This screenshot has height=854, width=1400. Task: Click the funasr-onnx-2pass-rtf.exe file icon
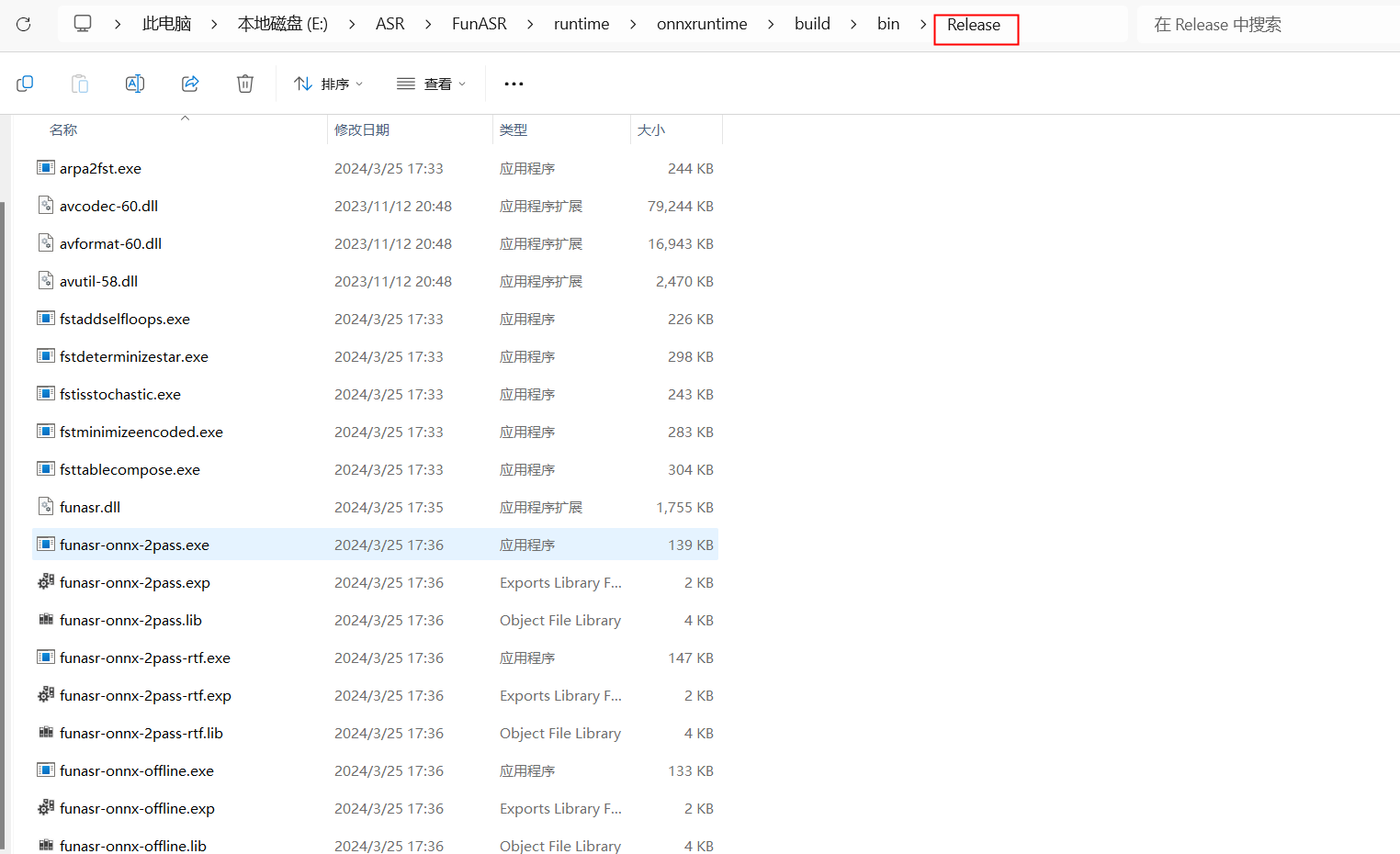46,657
